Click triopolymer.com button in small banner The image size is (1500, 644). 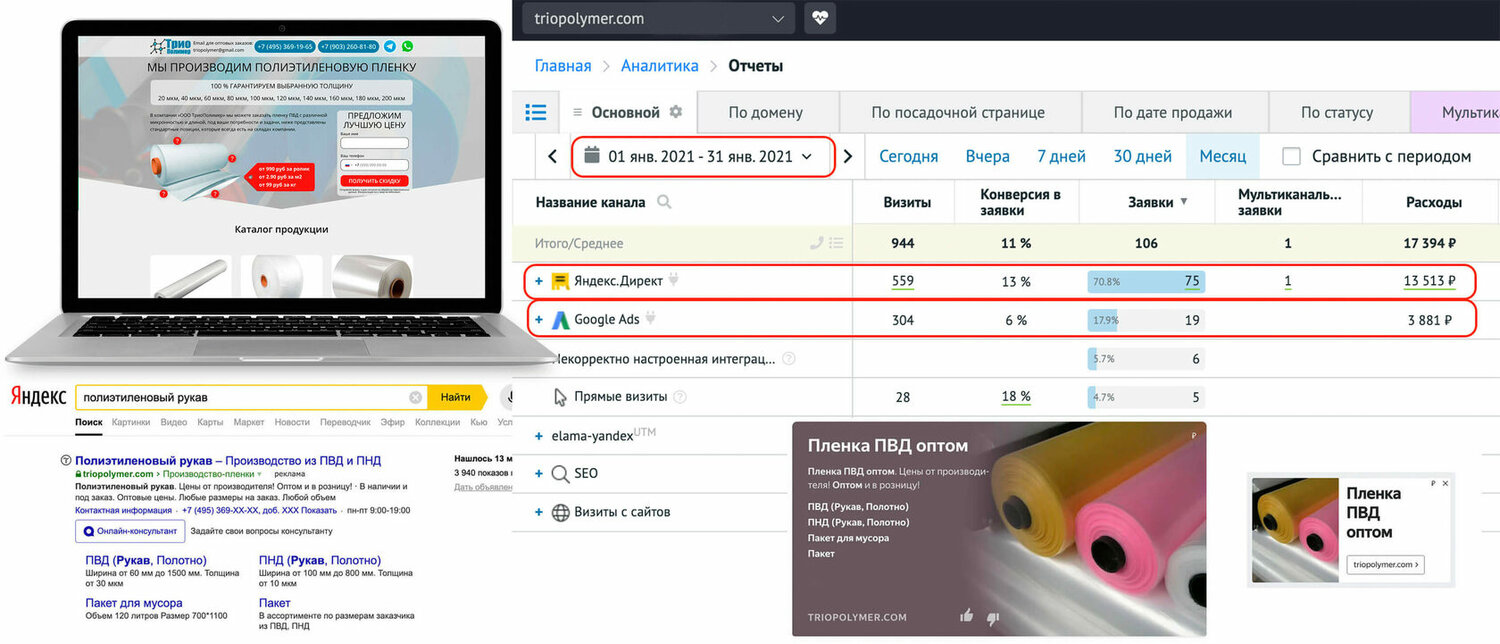[1385, 565]
